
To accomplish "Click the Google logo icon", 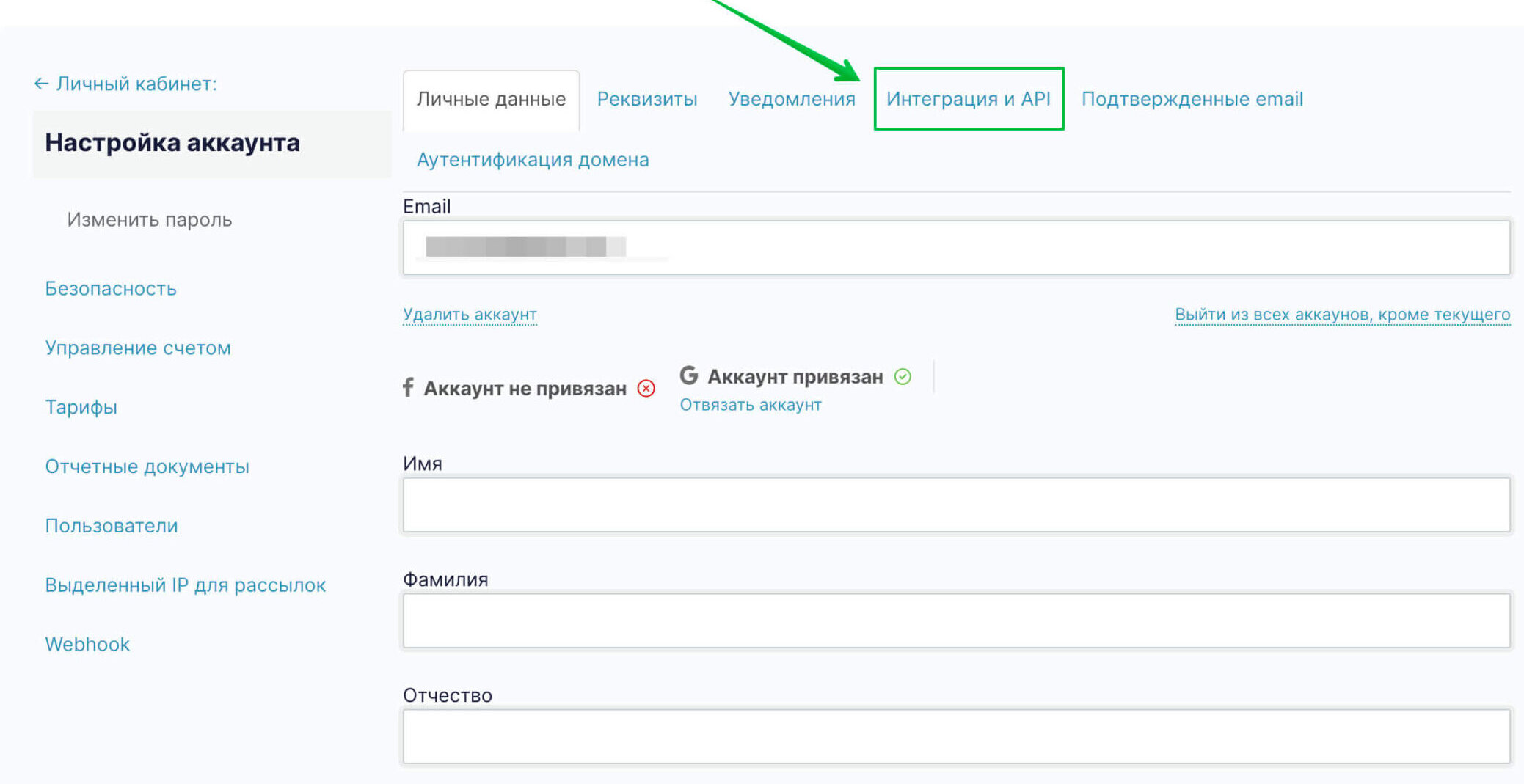I will point(688,375).
